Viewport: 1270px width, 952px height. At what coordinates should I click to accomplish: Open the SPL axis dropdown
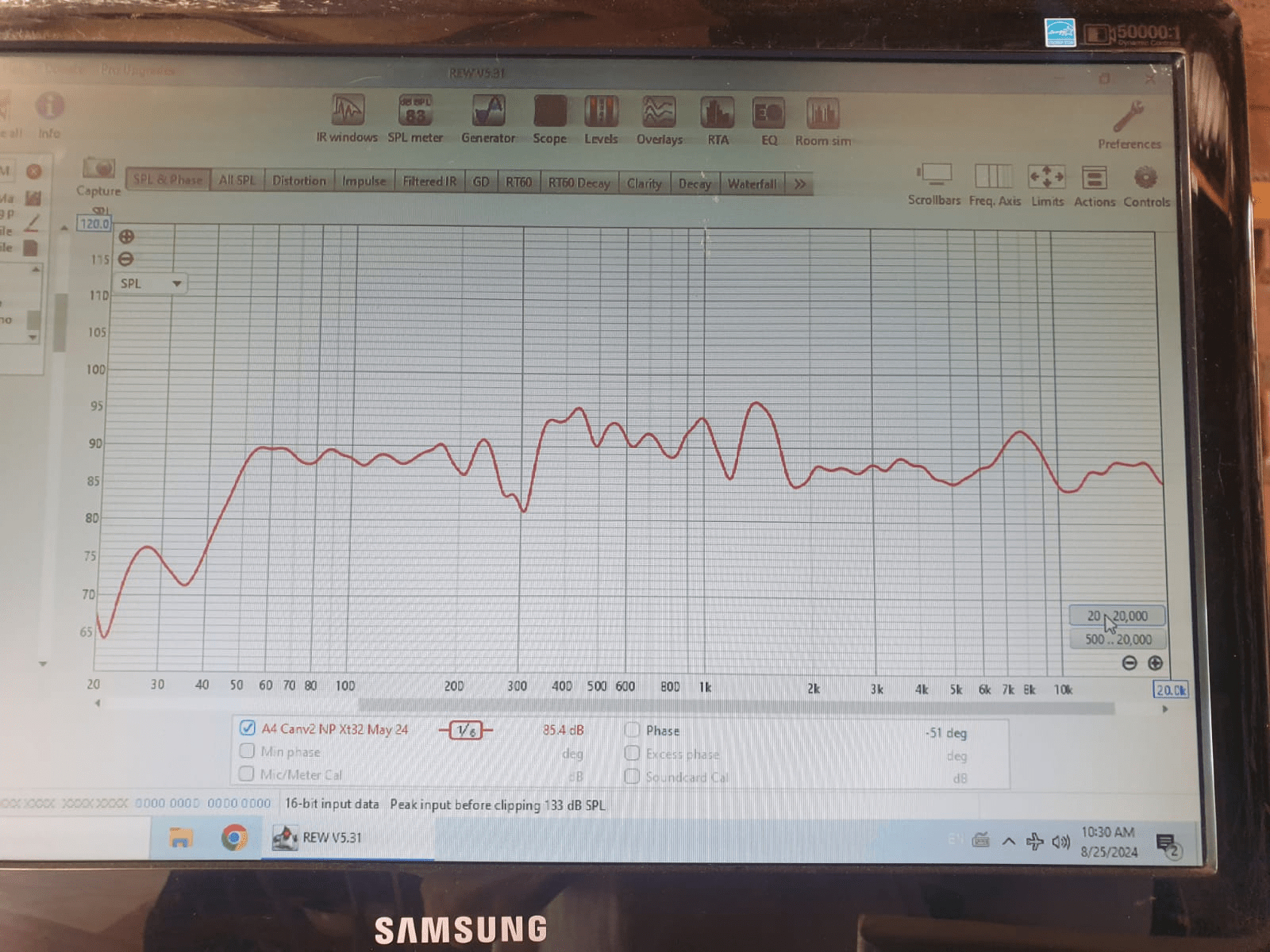coord(150,283)
